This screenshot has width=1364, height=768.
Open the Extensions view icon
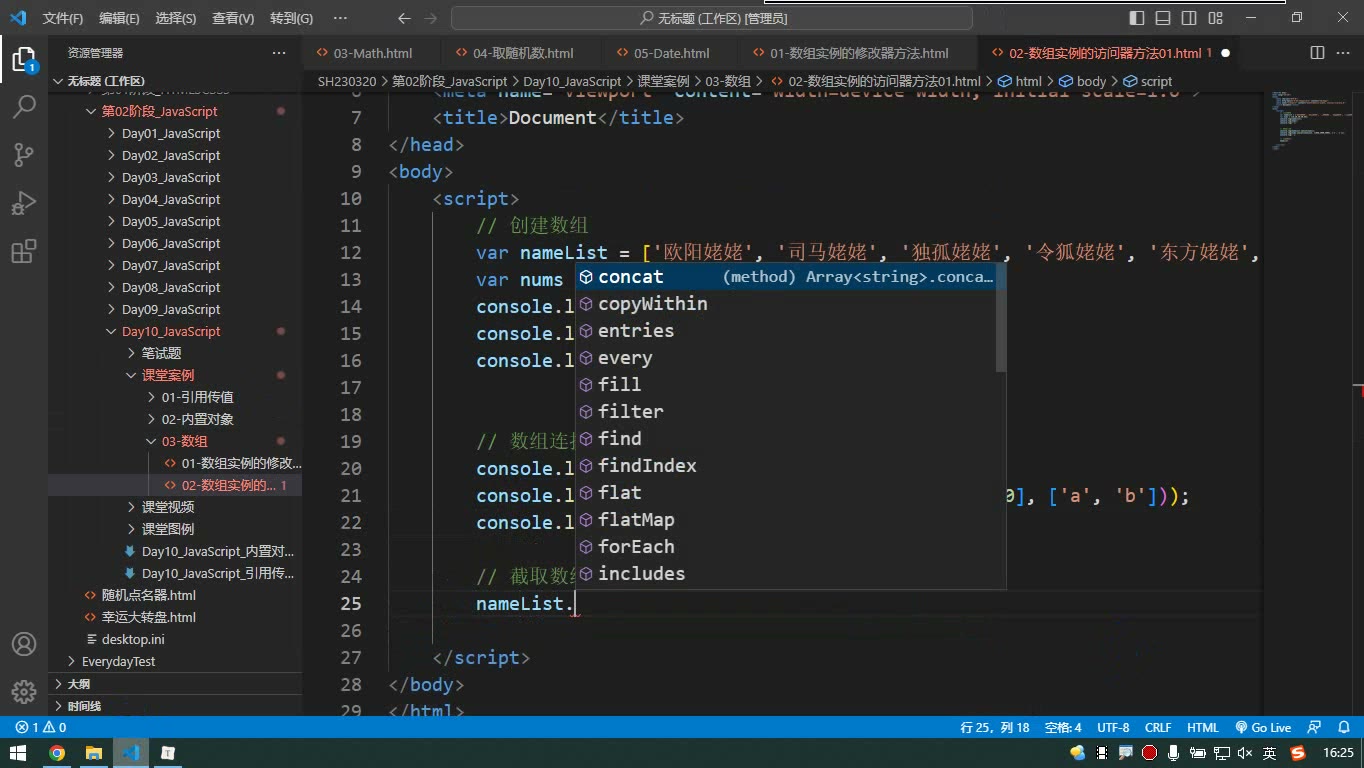[24, 251]
